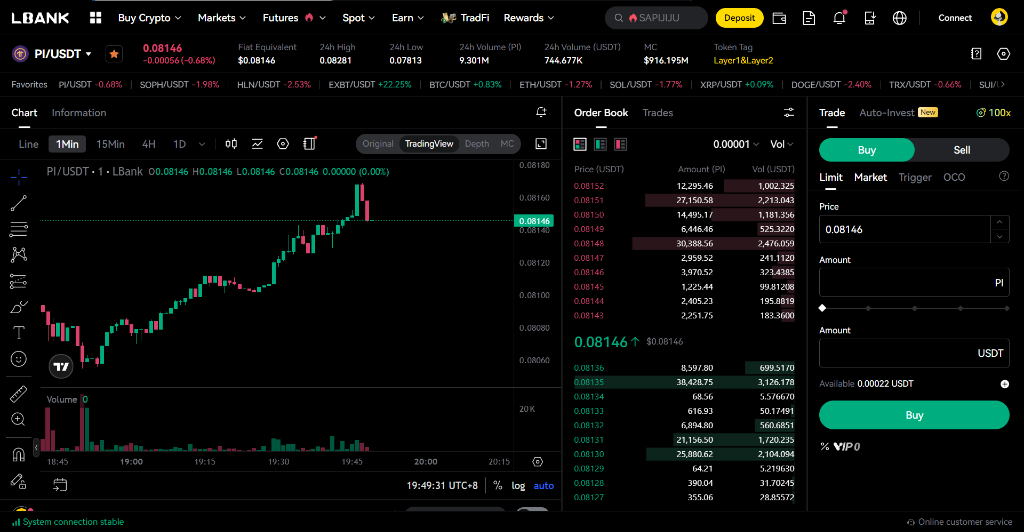Select the patterns drawing tool
Screen dimensions: 1024x532
[19, 255]
